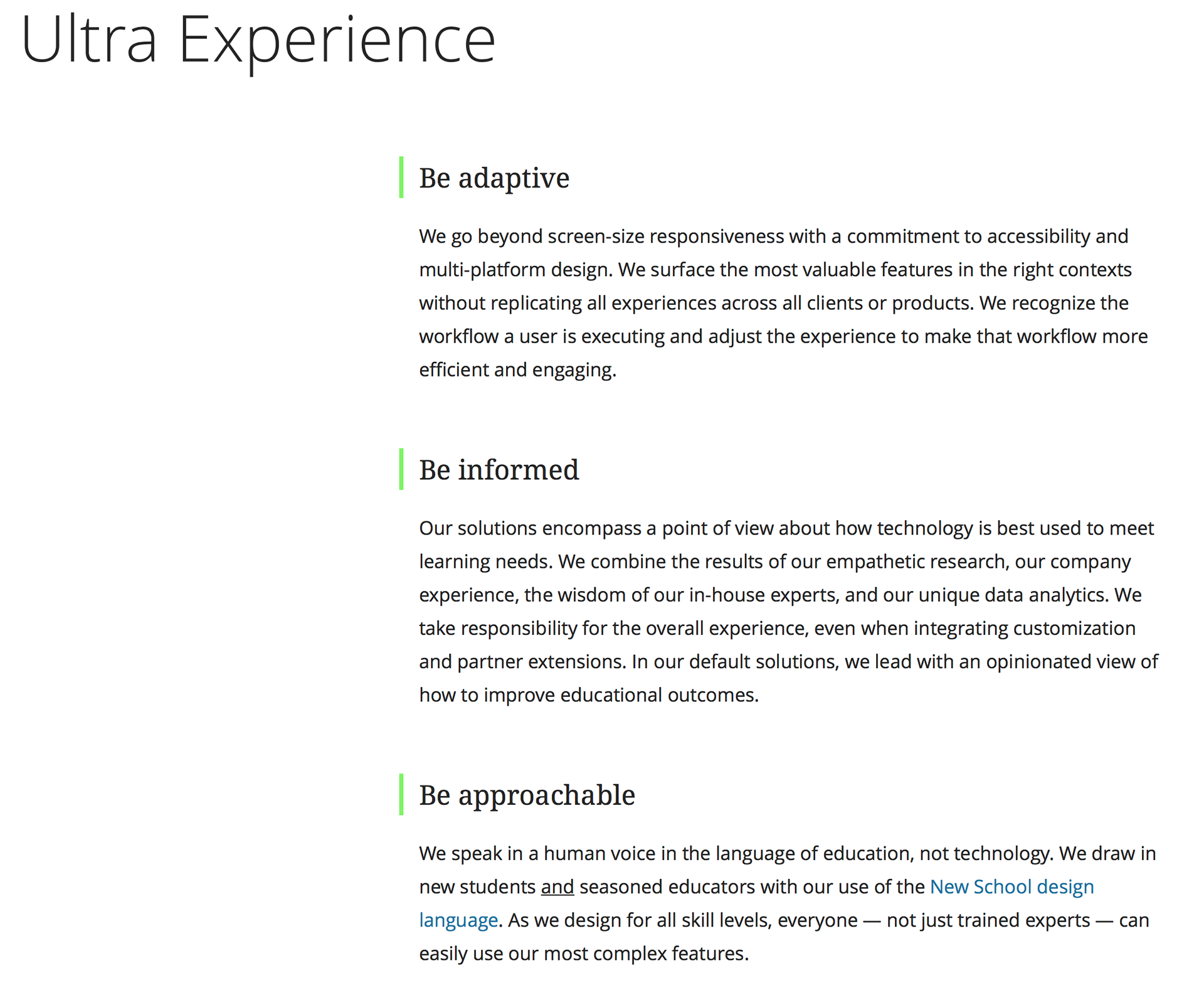Viewport: 1204px width, 1005px height.
Task: Select the Be approachable heading
Action: pyautogui.click(x=527, y=795)
